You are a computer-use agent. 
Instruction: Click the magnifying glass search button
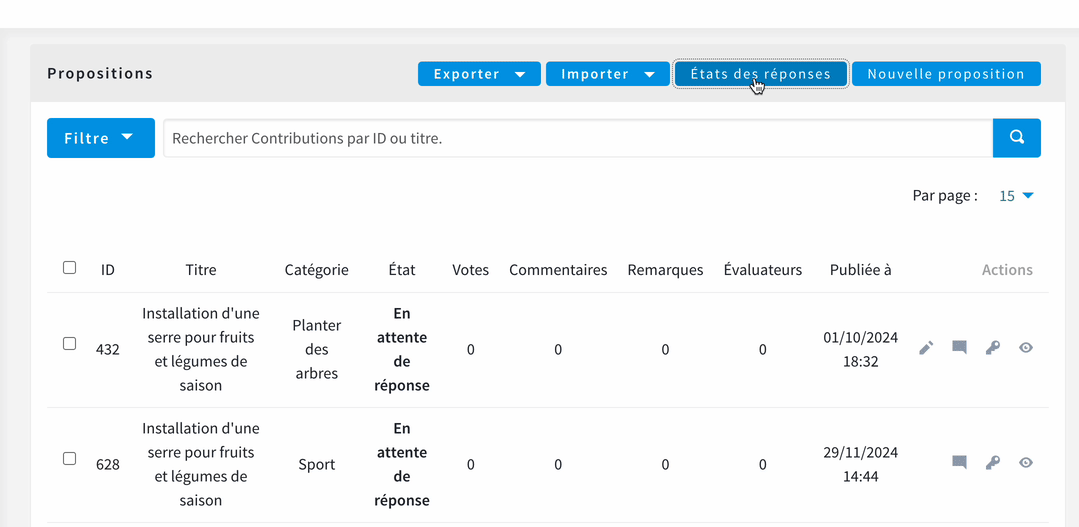[1016, 138]
